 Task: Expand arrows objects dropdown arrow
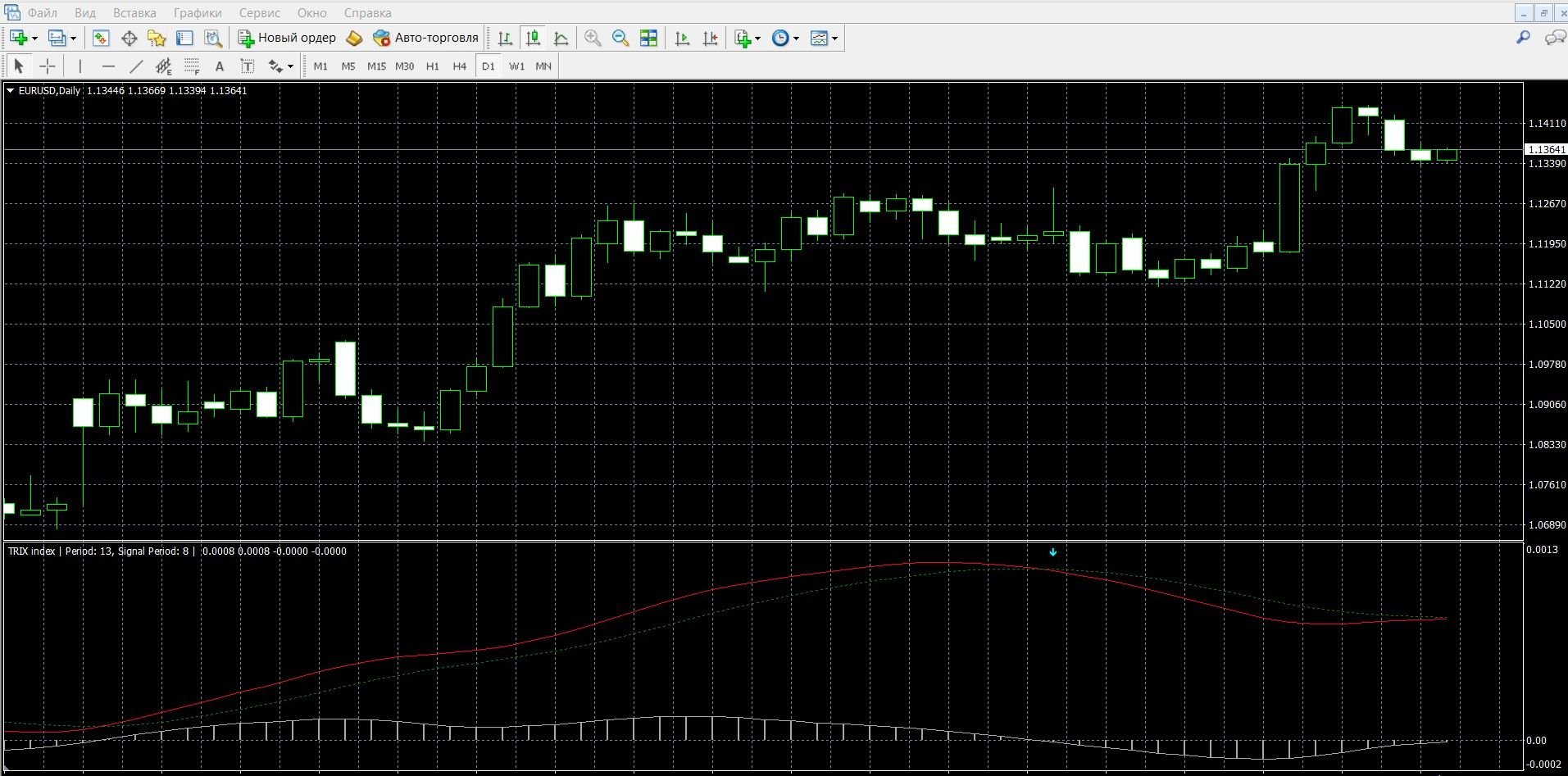290,66
